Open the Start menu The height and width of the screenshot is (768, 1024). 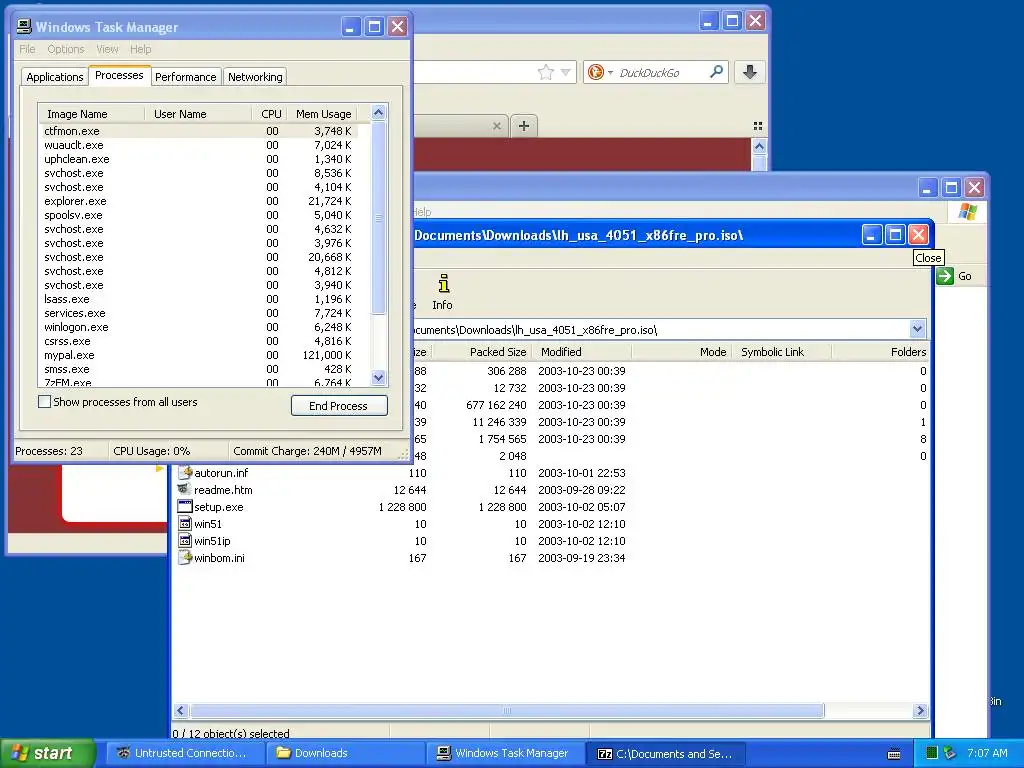[48, 753]
